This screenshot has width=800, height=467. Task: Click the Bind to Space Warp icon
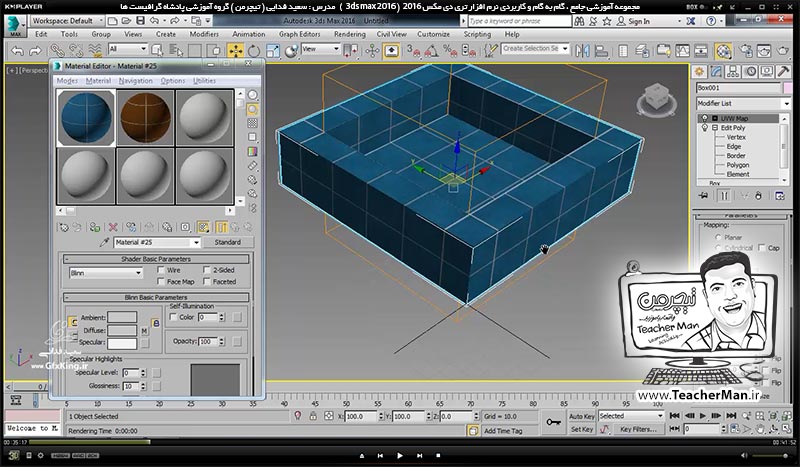(95, 51)
